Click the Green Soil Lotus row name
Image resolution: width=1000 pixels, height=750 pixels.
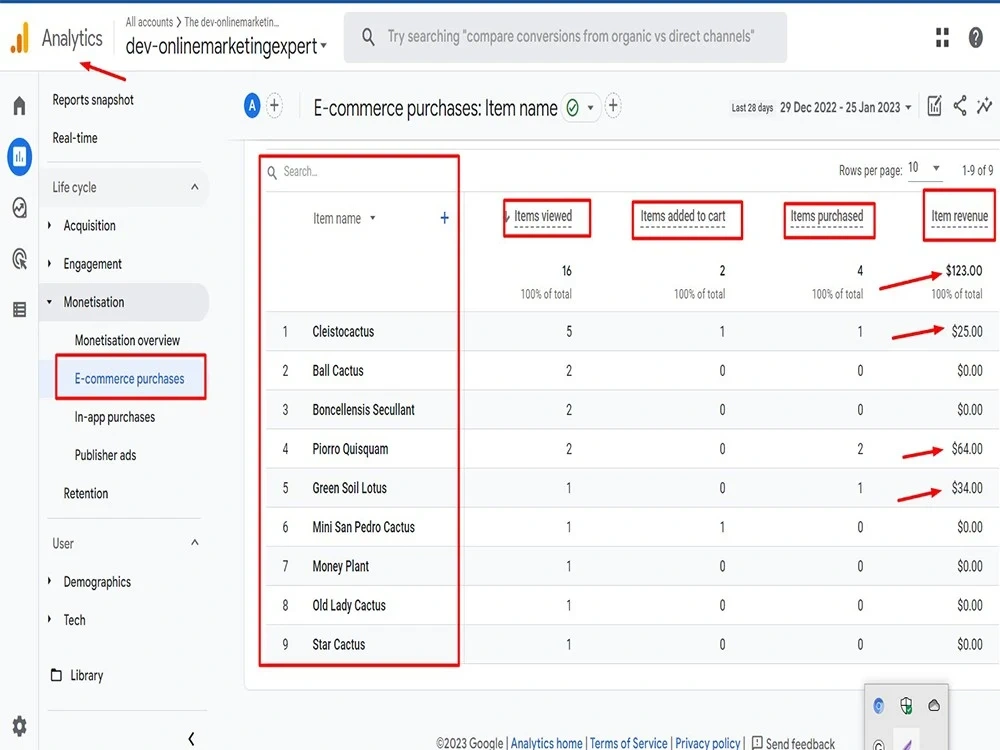tap(349, 488)
